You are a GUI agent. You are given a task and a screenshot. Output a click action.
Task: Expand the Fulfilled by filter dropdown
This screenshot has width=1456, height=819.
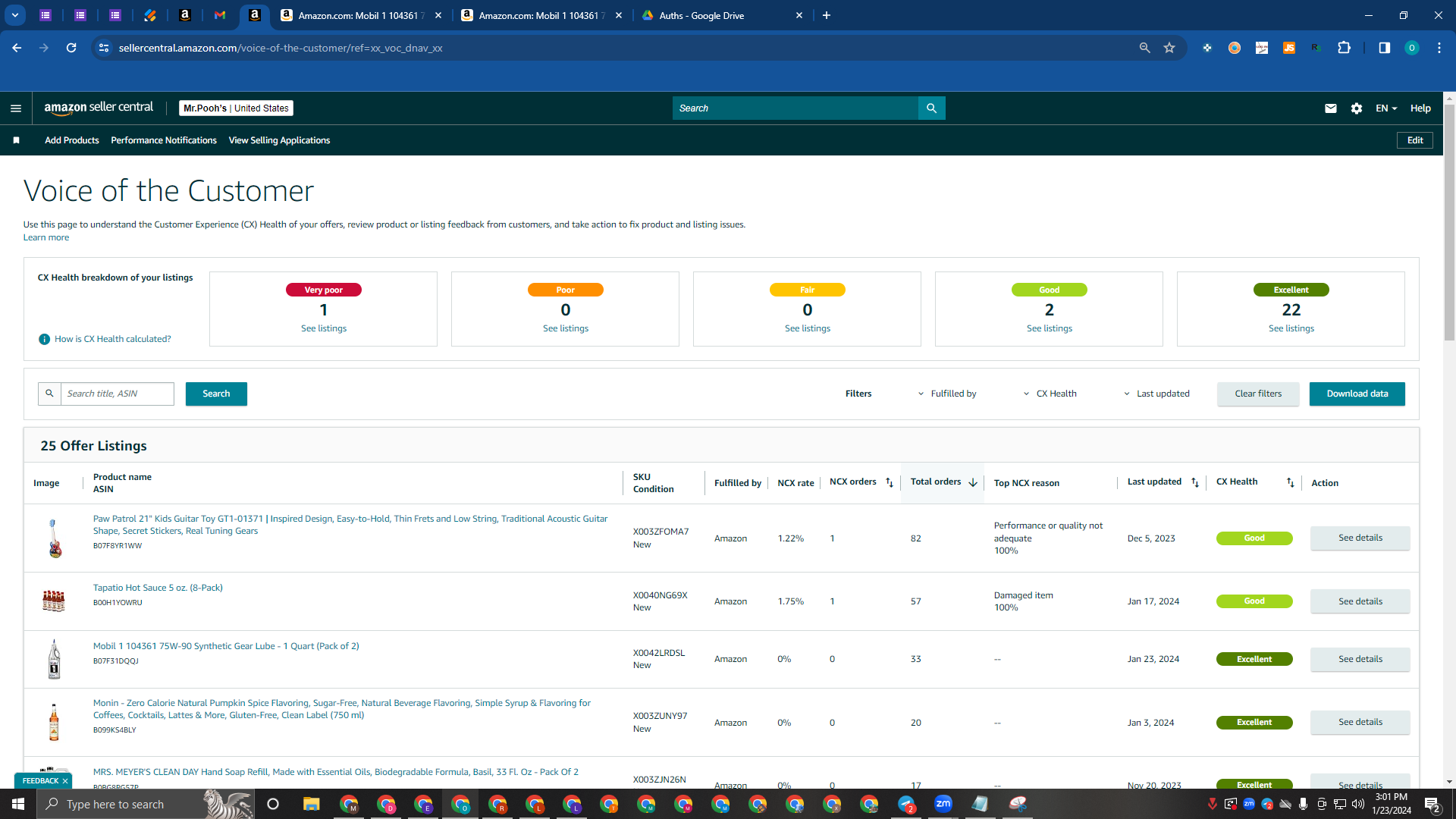(947, 394)
